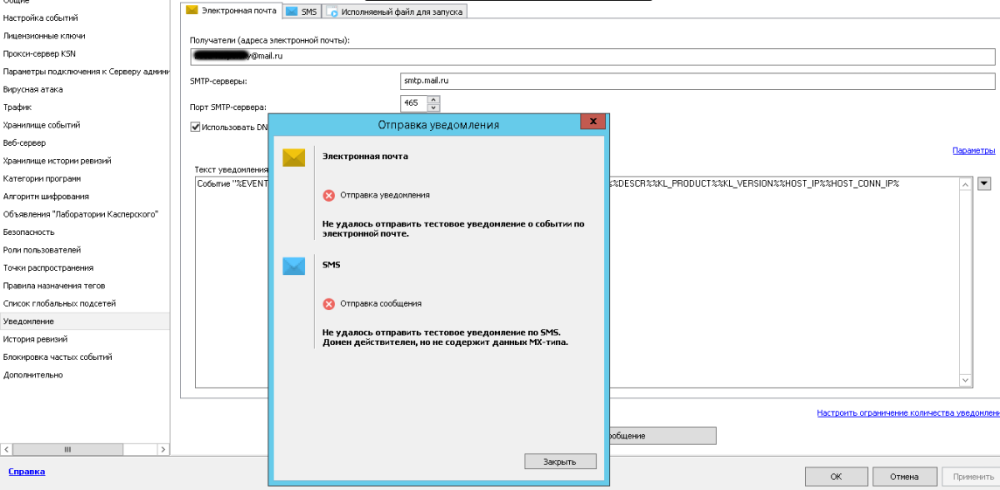Select Объявления Лаборатории Касперского section
Screen dimensions: 1000x490
pyautogui.click(x=84, y=214)
